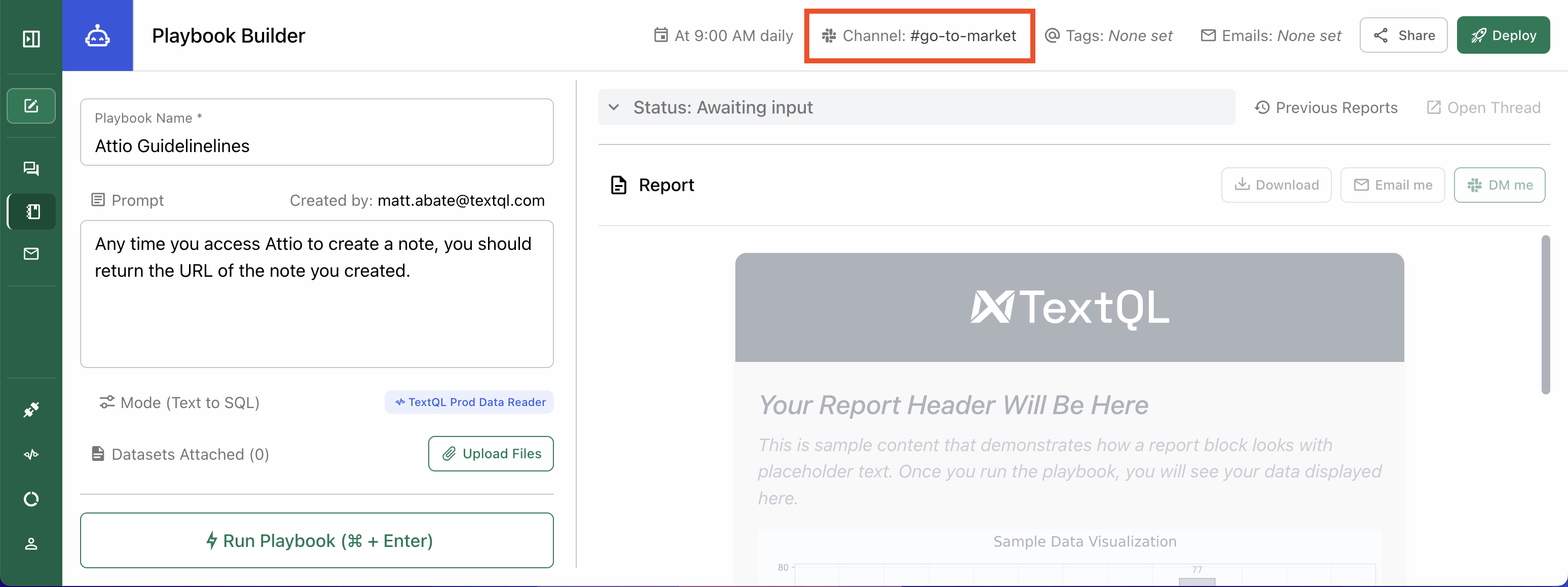Screen dimensions: 1568x587
Task: Open the email section from the sidebar
Action: 30,254
